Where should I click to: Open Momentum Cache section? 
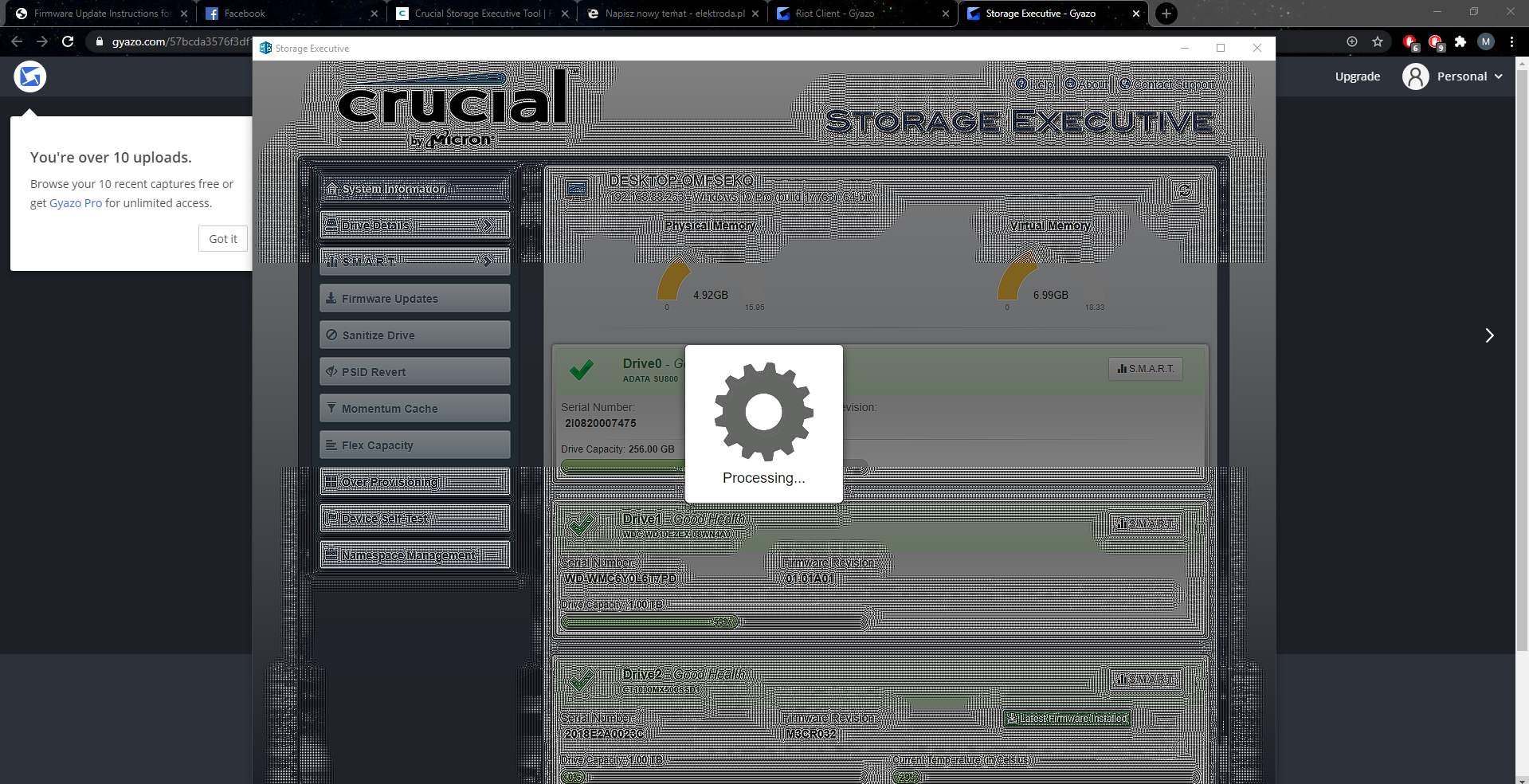click(x=415, y=408)
